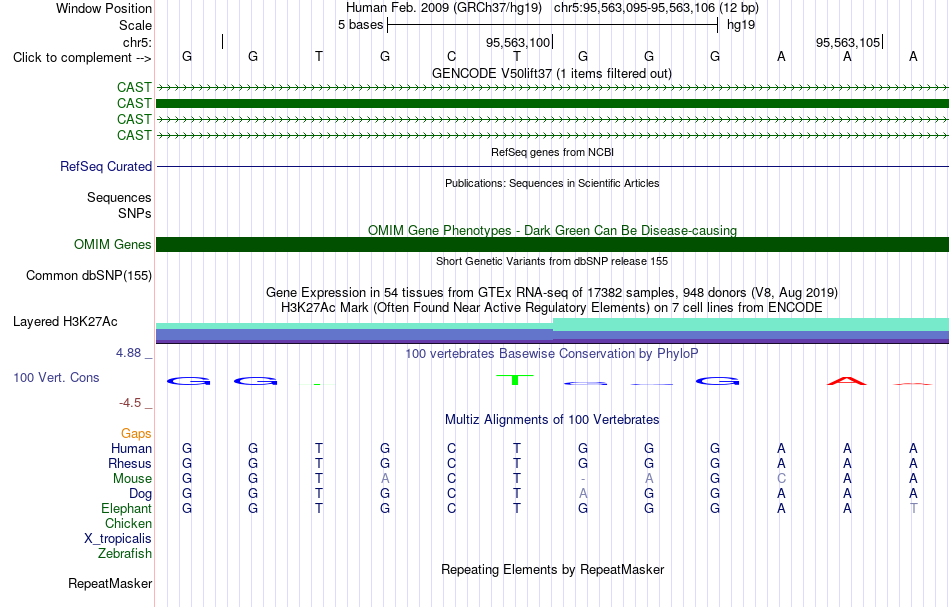The width and height of the screenshot is (950, 607).
Task: Click the 'Window Position' label
Action: pos(104,8)
